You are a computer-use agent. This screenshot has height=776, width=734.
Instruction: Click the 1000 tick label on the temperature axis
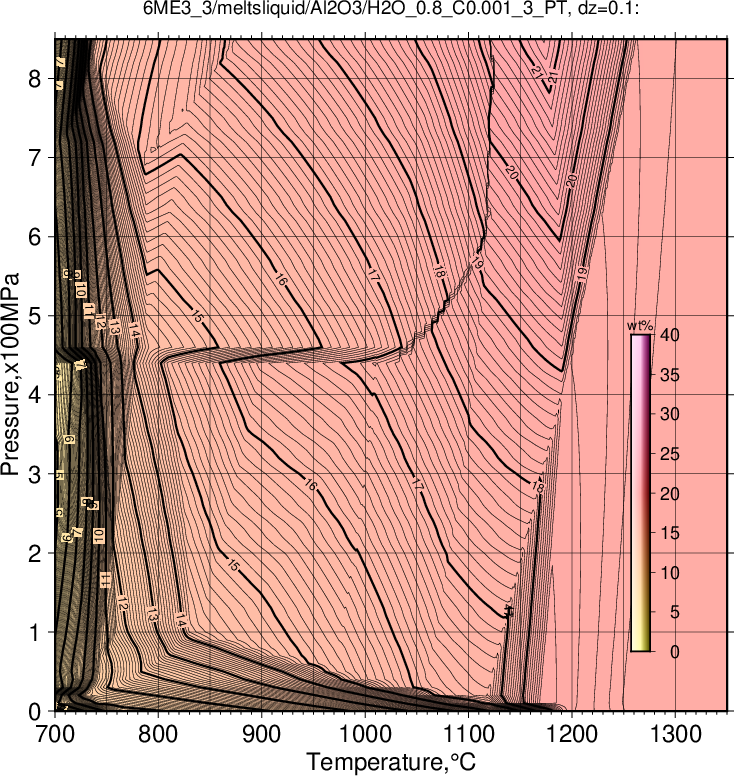365,734
